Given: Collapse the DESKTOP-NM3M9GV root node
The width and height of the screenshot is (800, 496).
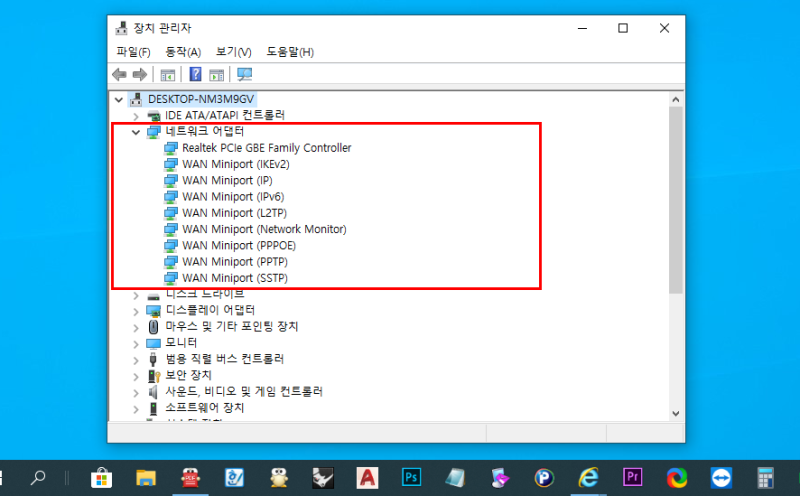Looking at the screenshot, I should [x=119, y=100].
